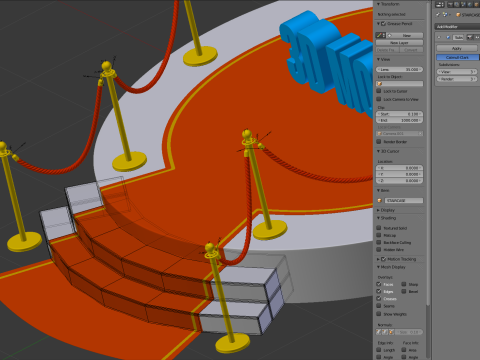Expand the Motion Tracking panel
This screenshot has width=480, height=360.
[379, 259]
